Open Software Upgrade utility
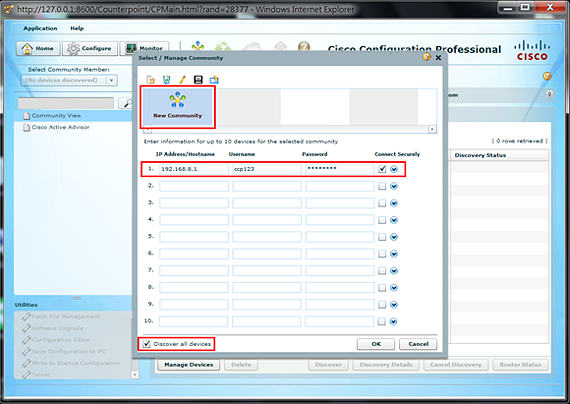The width and height of the screenshot is (570, 404). tap(53, 328)
